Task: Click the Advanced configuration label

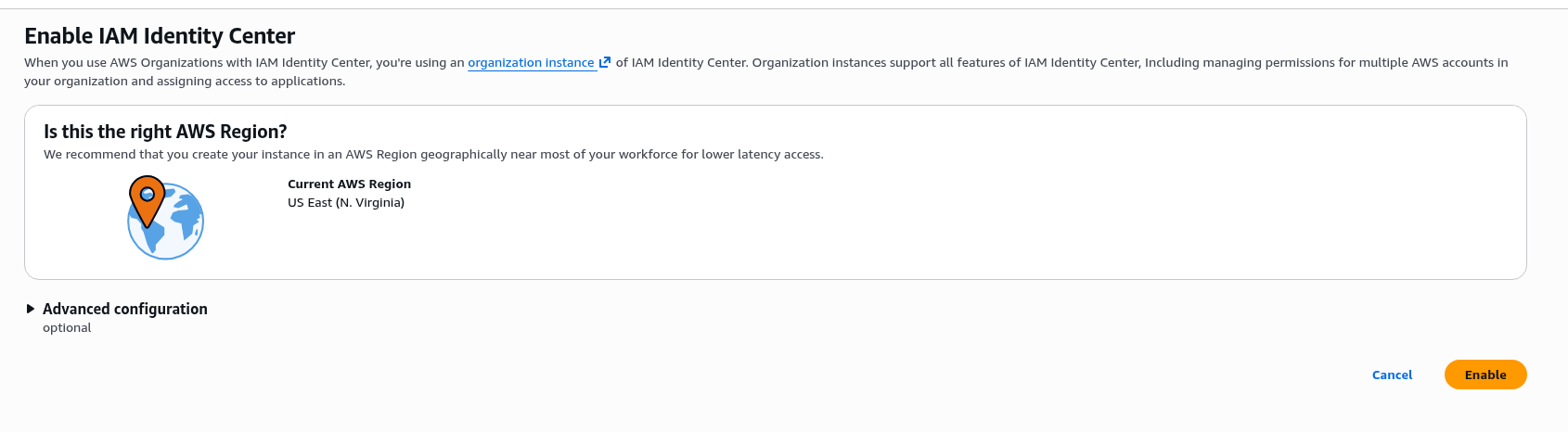Action: [x=125, y=309]
